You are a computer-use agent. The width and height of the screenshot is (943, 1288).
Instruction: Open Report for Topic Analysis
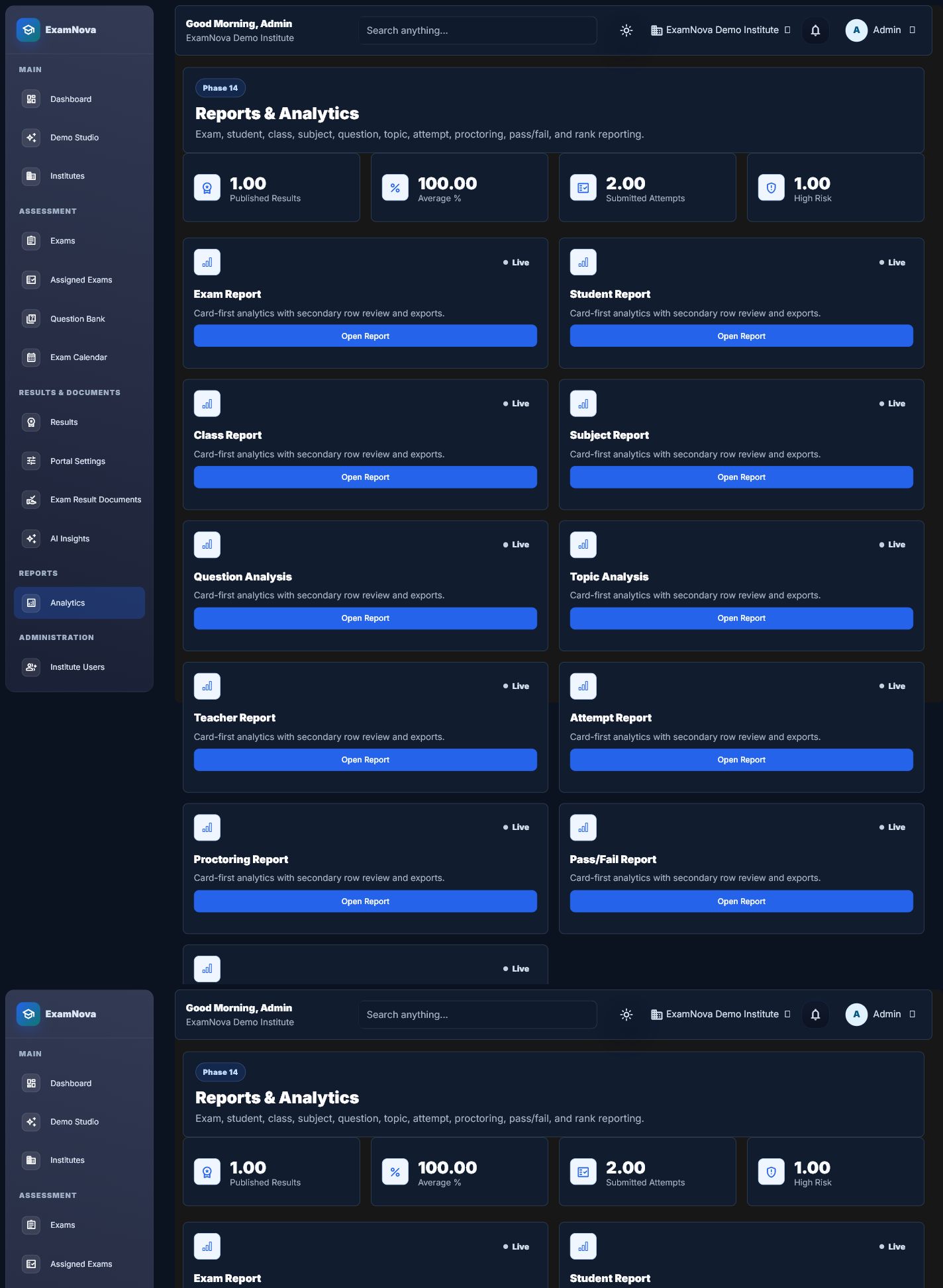coord(742,618)
